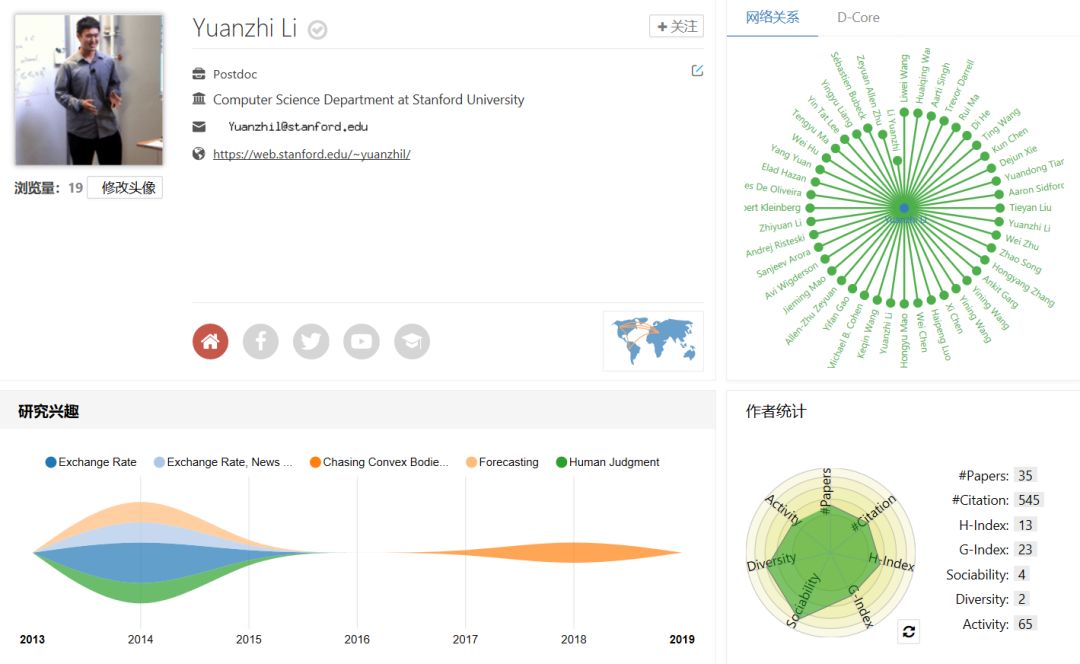Refresh the author statistics radar chart
Viewport: 1080px width, 664px height.
point(908,631)
